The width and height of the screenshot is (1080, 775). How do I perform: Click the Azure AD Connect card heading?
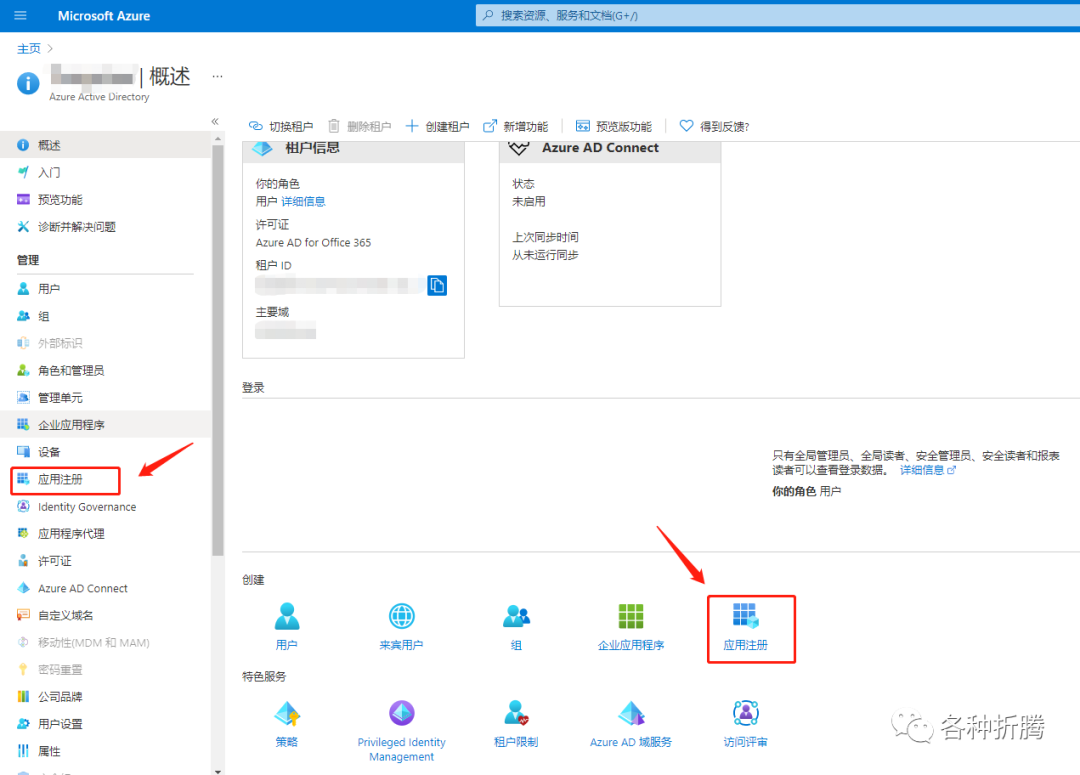coord(600,147)
